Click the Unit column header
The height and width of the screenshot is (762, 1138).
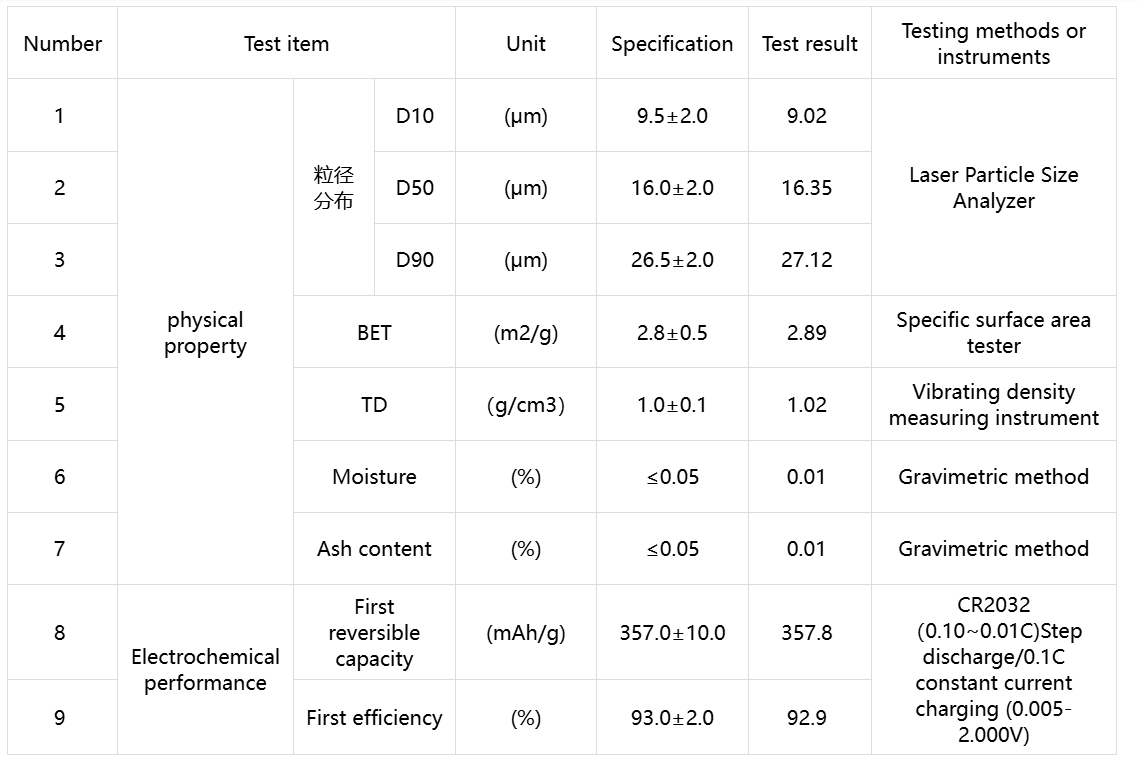[526, 44]
